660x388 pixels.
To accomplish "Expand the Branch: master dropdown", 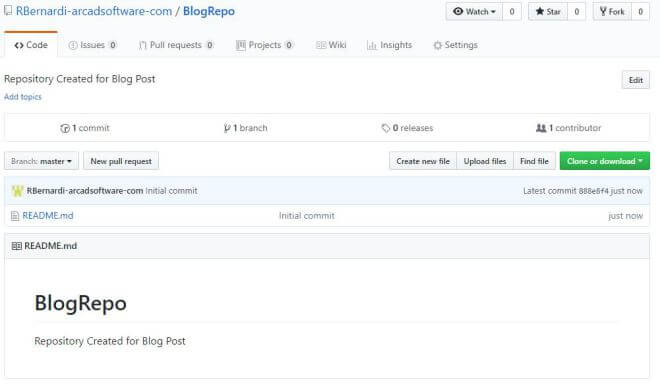I will 41,161.
